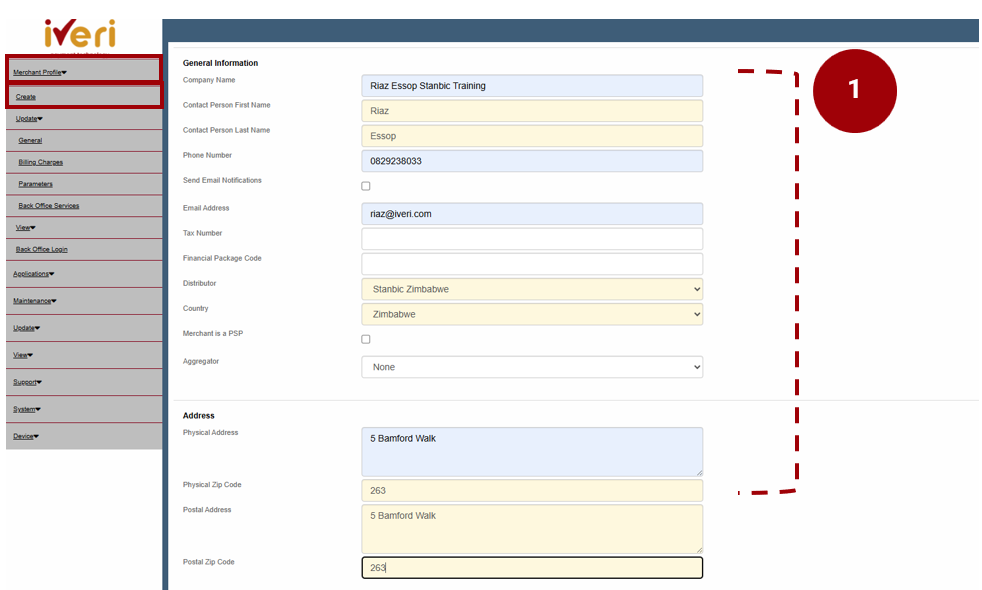Image resolution: width=982 pixels, height=590 pixels.
Task: Edit the Physical Address text area
Action: tap(532, 452)
